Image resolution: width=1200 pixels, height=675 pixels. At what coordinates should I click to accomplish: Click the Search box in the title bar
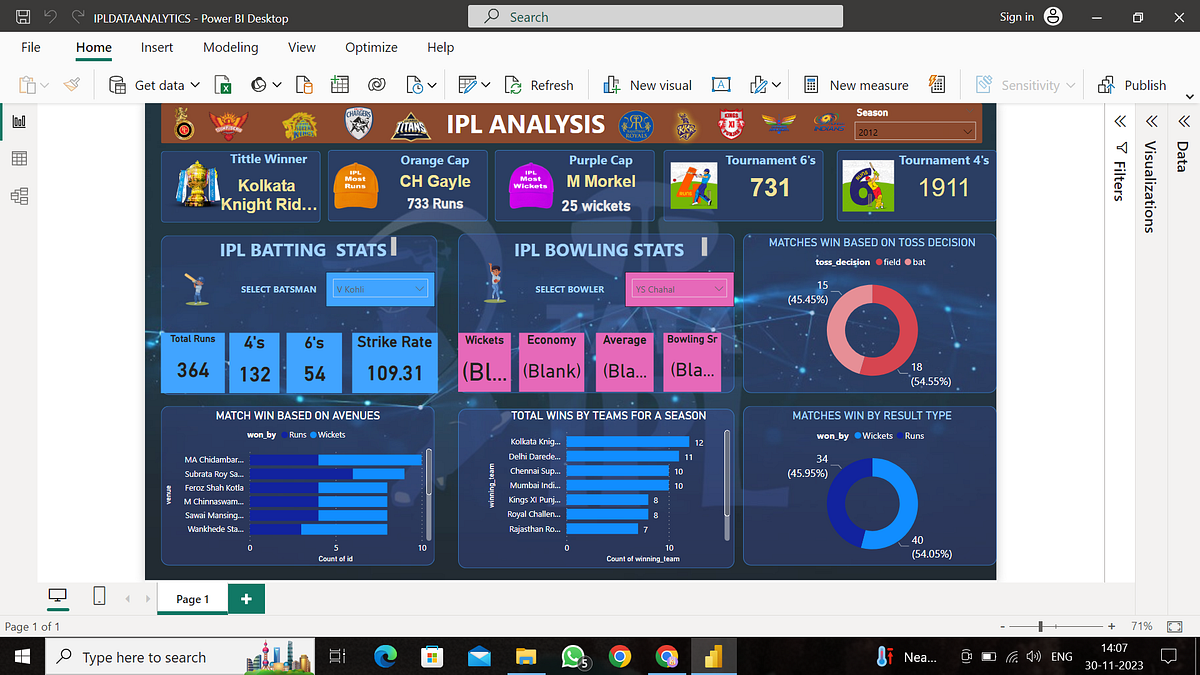point(655,17)
